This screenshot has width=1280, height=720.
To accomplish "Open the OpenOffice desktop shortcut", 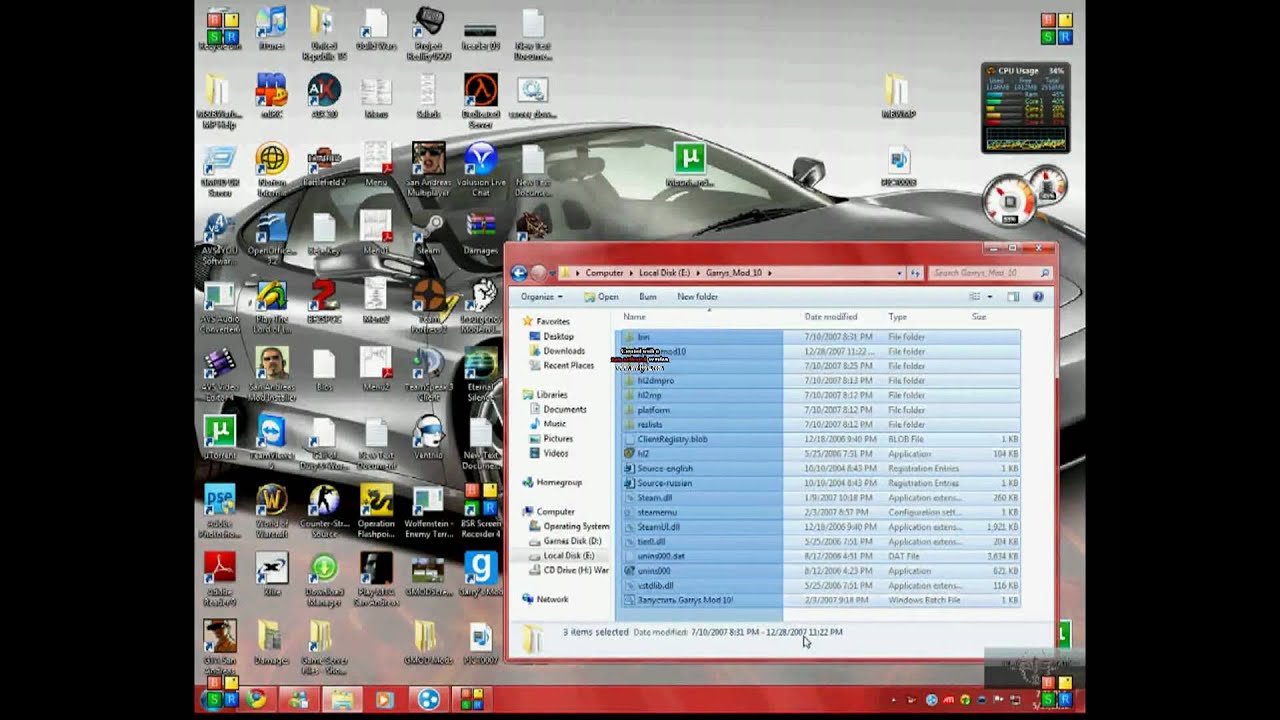I will (x=271, y=238).
